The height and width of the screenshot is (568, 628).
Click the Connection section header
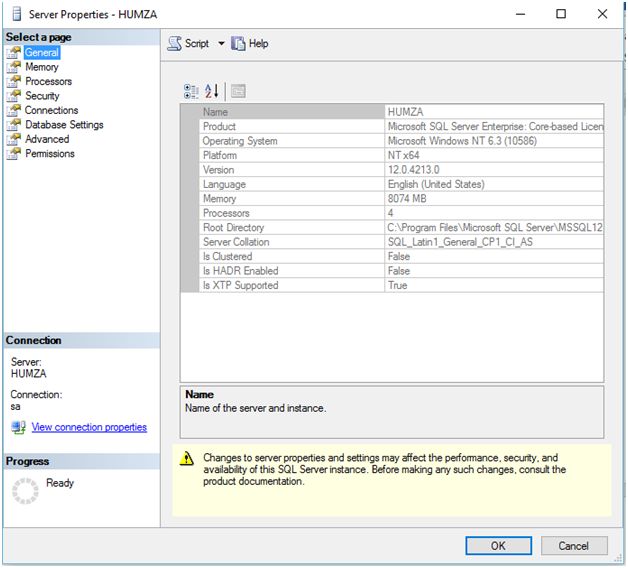[81, 340]
